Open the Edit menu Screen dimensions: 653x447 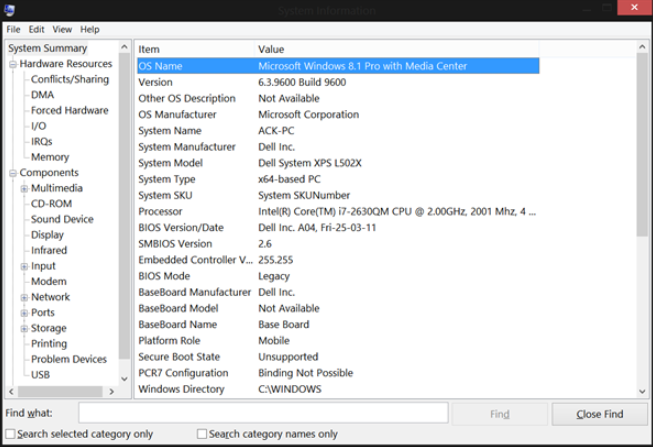(36, 30)
